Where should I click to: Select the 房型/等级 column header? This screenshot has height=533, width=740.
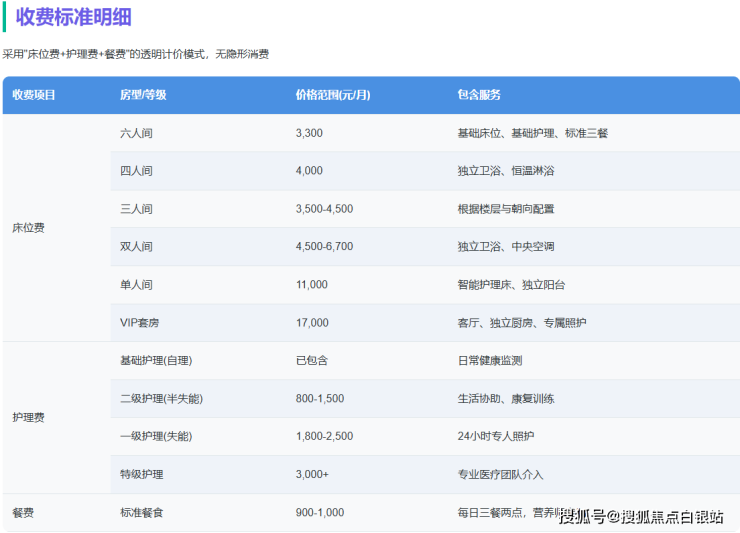(x=143, y=95)
